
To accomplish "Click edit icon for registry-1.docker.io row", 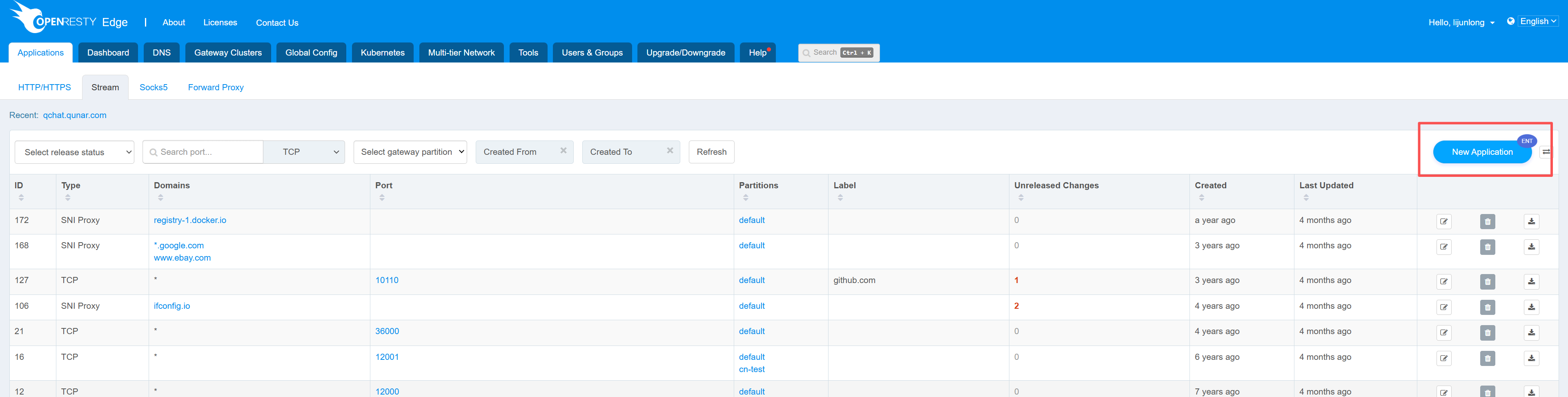I will 1443,222.
